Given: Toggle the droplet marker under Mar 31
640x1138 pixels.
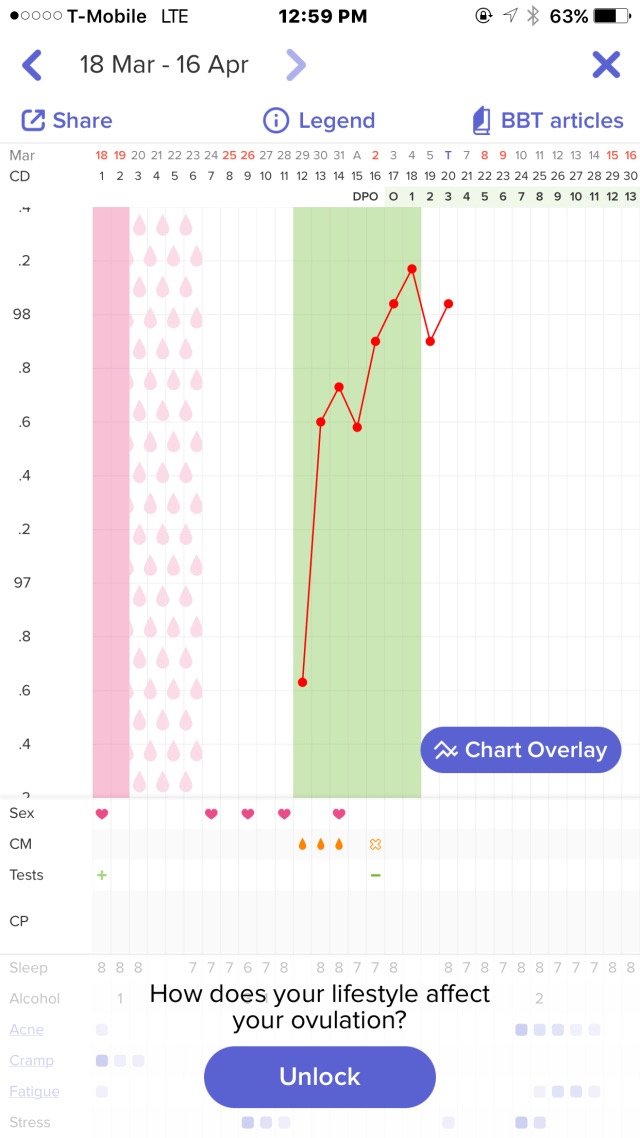Looking at the screenshot, I should click(338, 843).
